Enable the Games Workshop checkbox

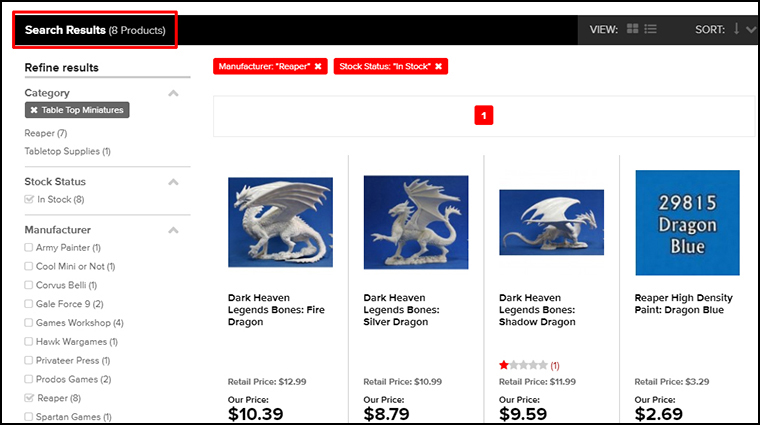pyautogui.click(x=29, y=323)
